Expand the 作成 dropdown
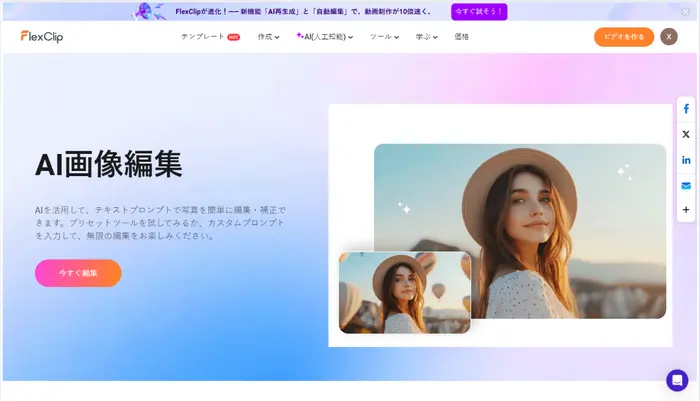The image size is (700, 401). tap(268, 37)
